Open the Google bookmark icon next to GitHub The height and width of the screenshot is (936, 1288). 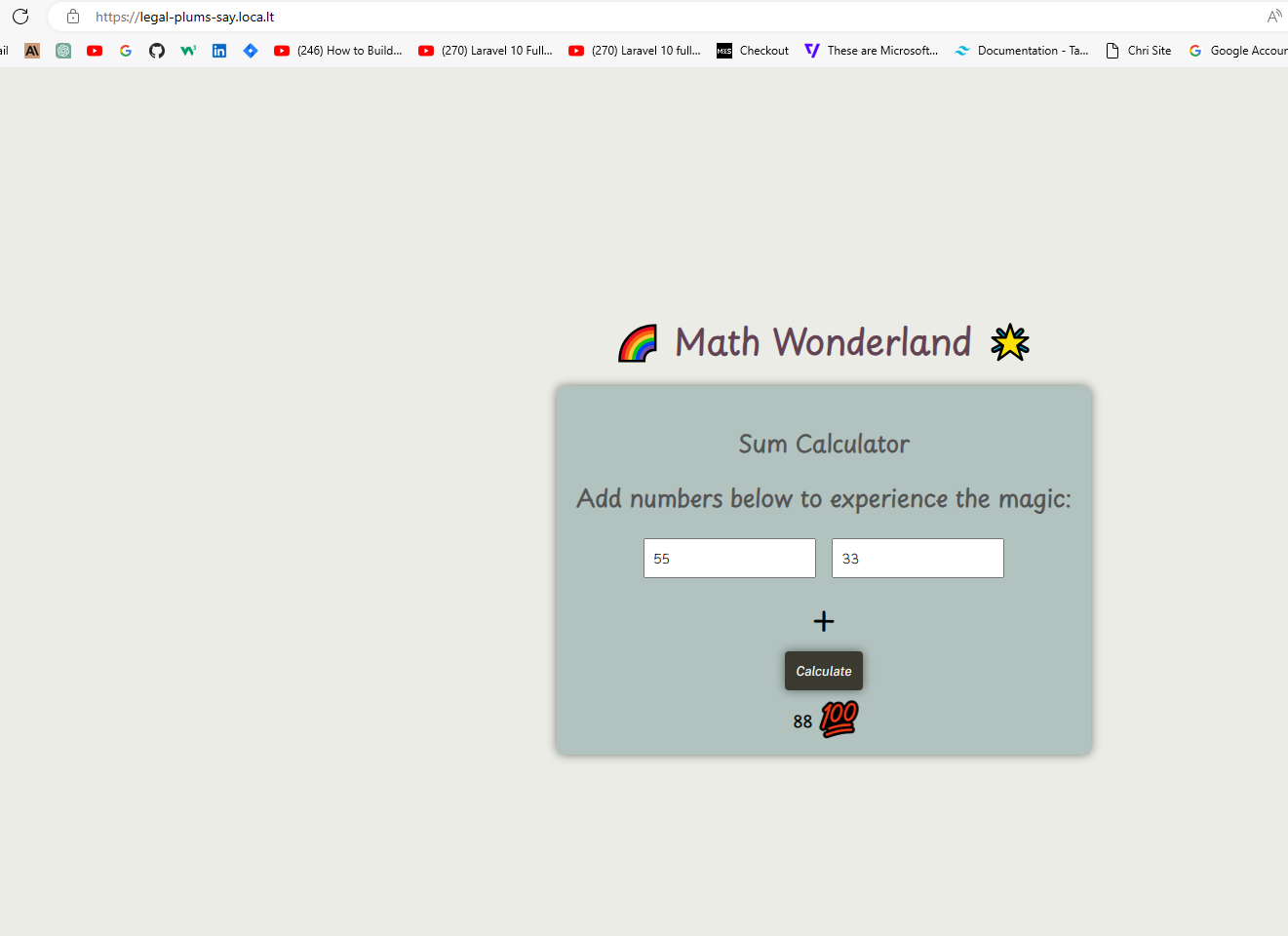pyautogui.click(x=126, y=51)
